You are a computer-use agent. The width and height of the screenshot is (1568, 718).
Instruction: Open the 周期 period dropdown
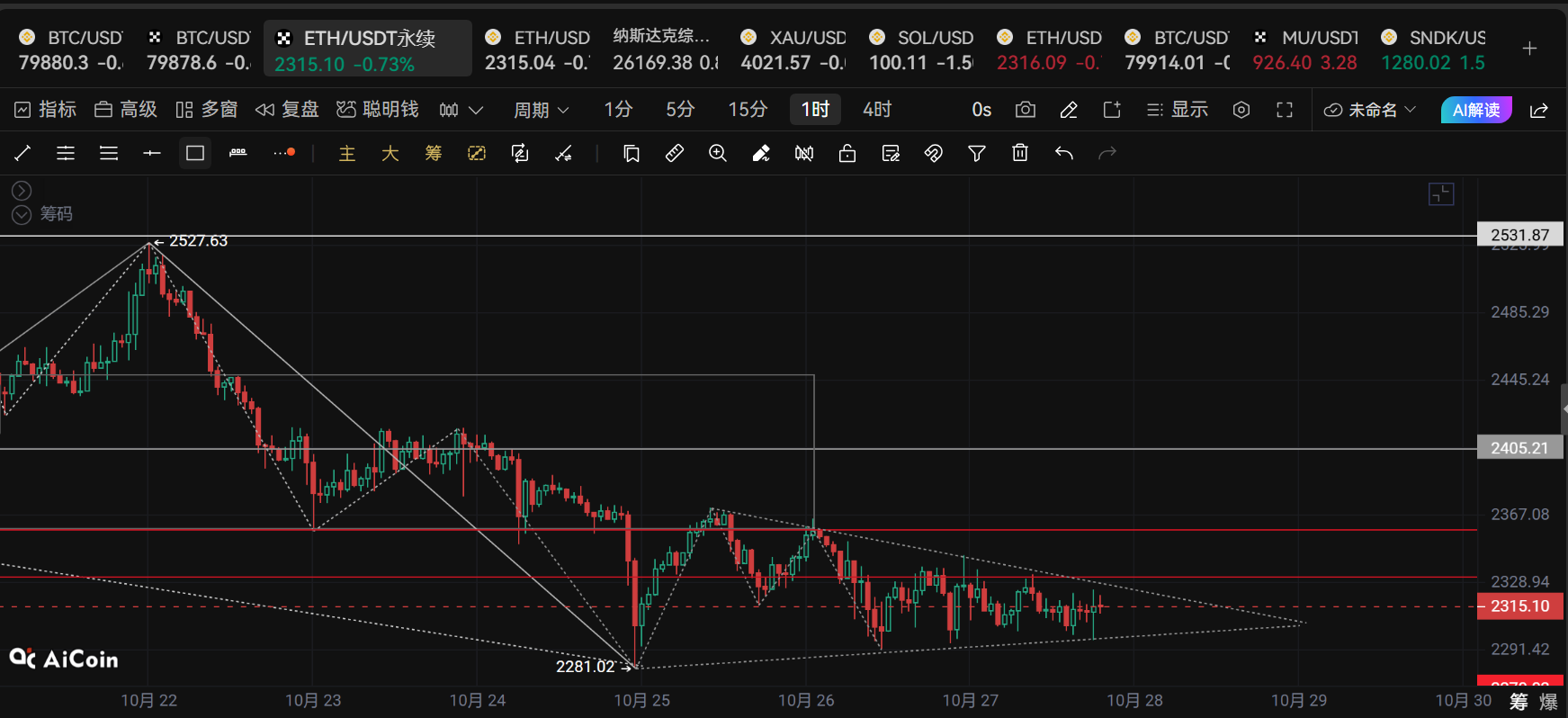pos(541,110)
